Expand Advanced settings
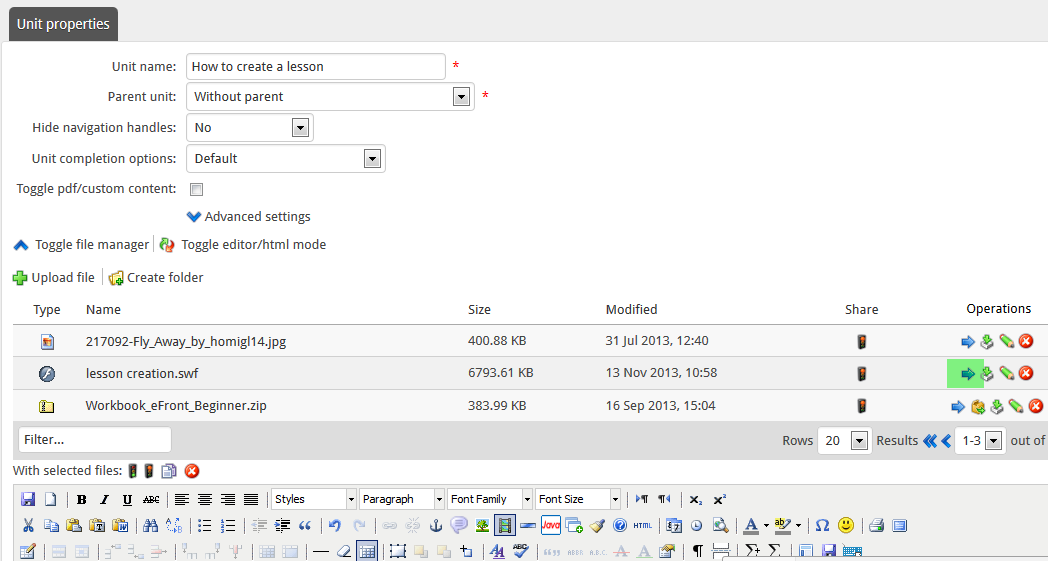Screen dimensions: 1048x561 pyautogui.click(x=249, y=217)
